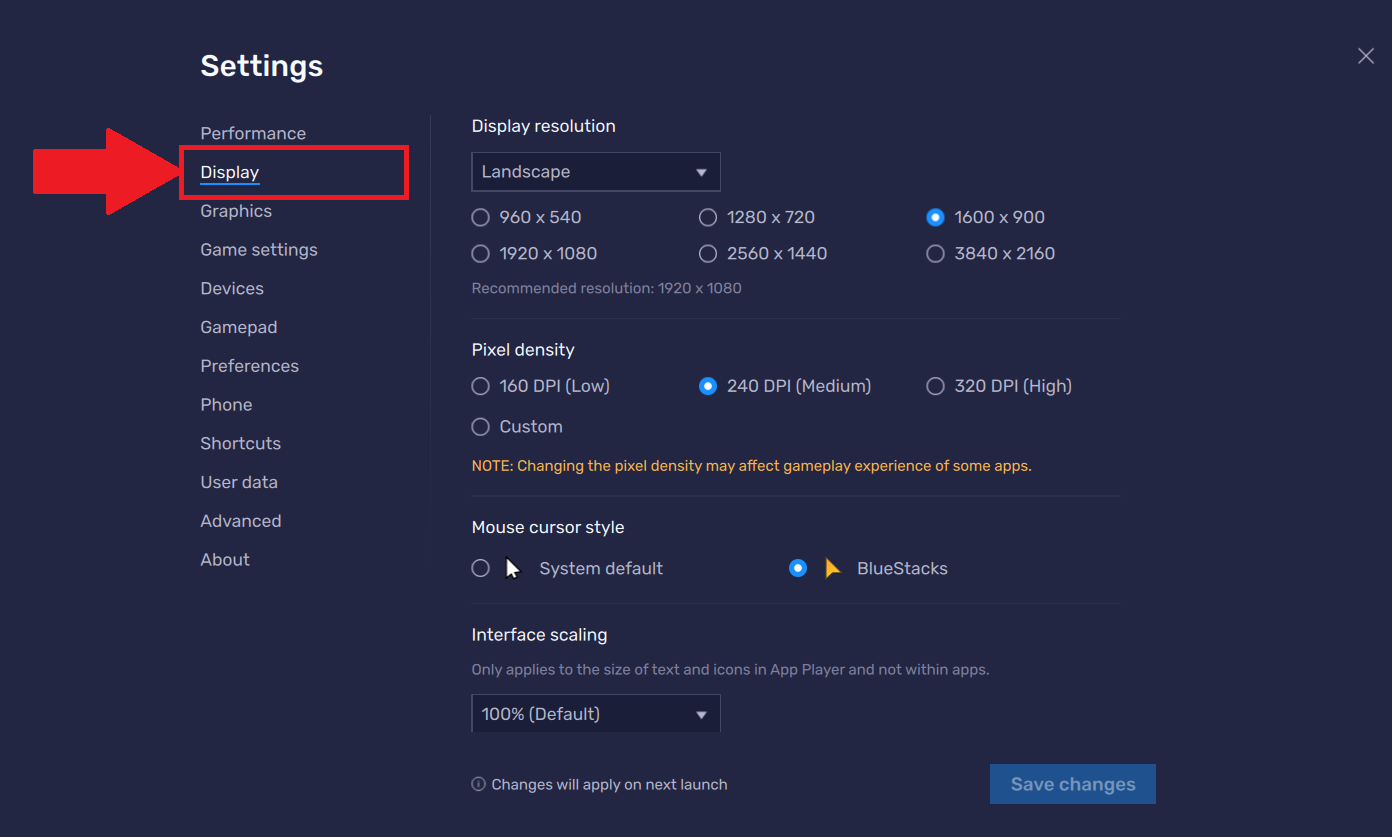1392x837 pixels.
Task: Switch to the Gamepad section
Action: point(239,327)
